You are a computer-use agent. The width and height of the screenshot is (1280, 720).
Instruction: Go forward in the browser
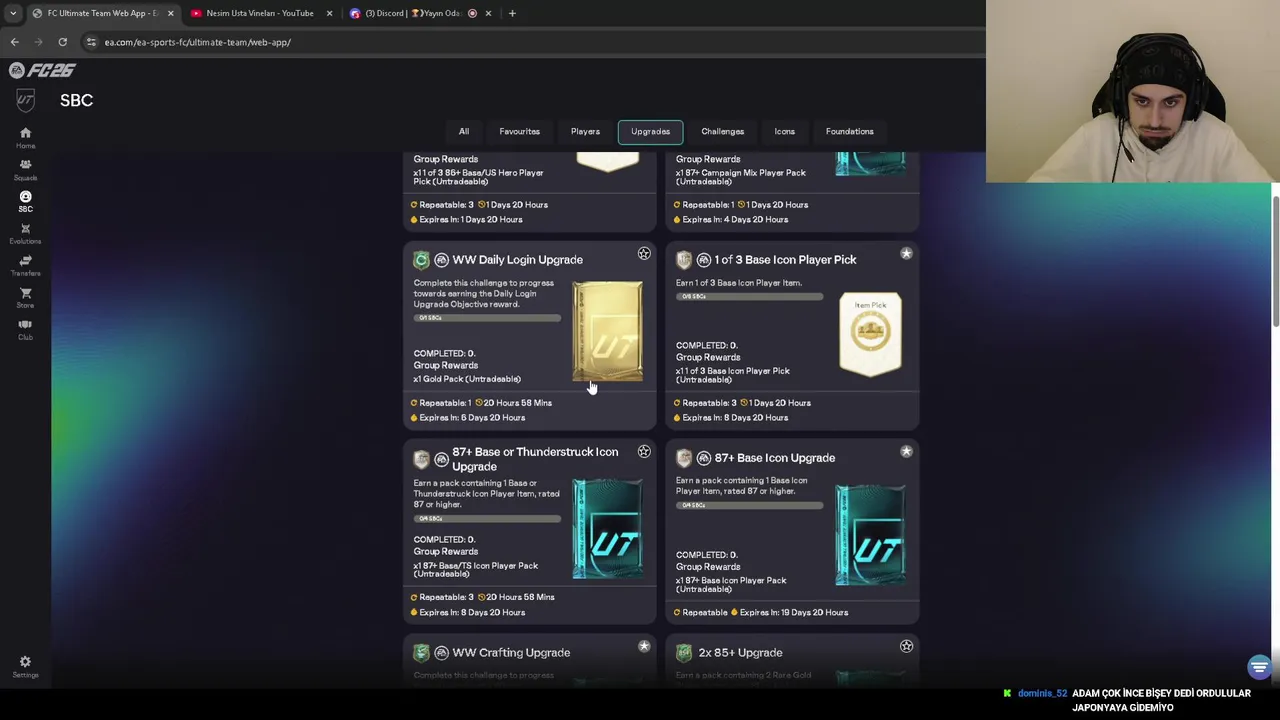click(38, 42)
